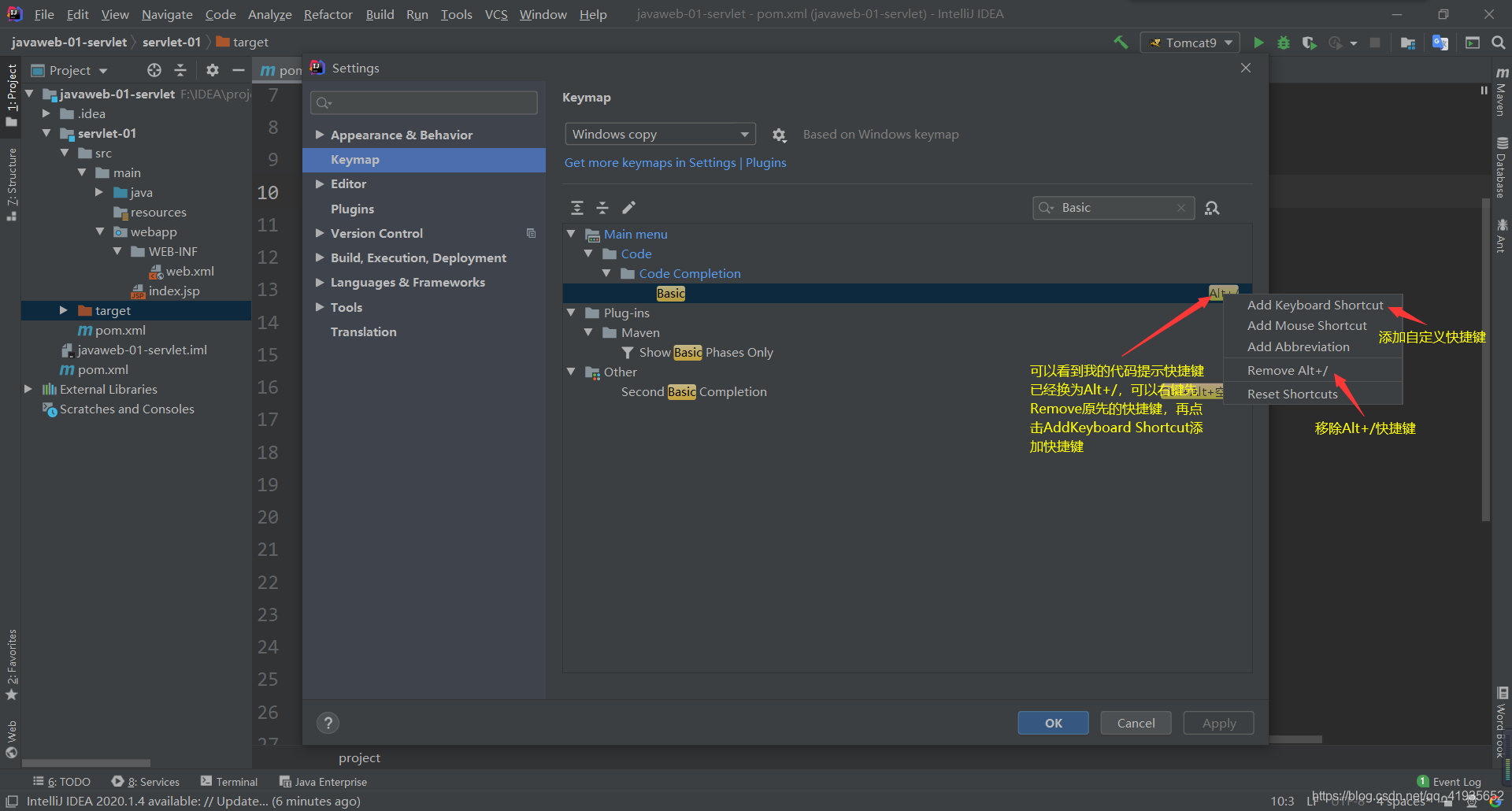
Task: Open the Database tool window tab
Action: pos(1501,168)
